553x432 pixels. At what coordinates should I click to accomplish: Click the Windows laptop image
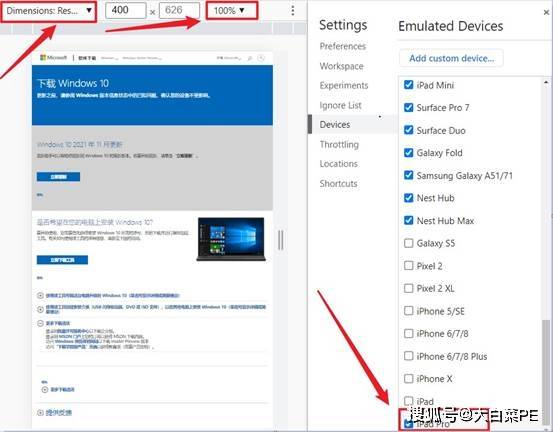click(x=231, y=239)
